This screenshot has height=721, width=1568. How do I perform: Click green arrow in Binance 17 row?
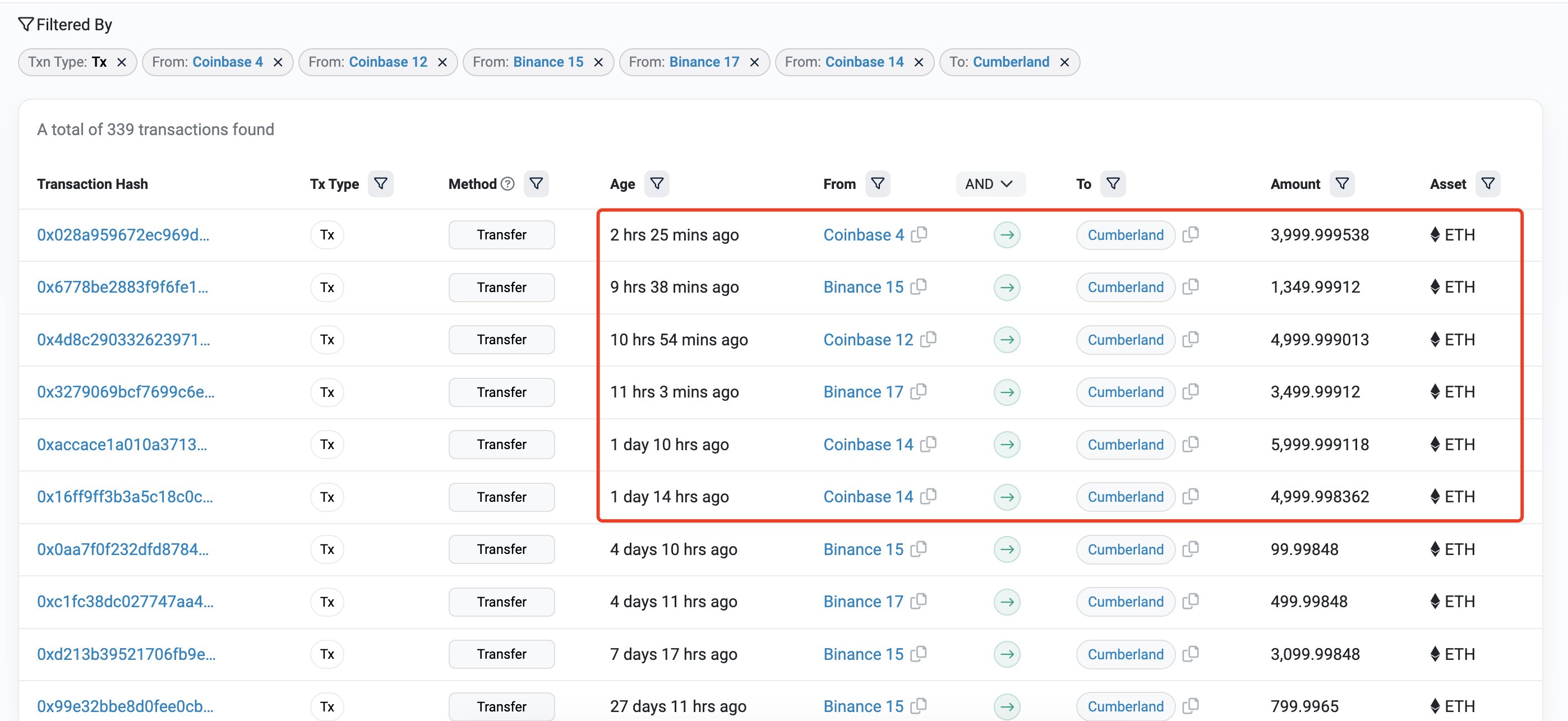pyautogui.click(x=1007, y=392)
